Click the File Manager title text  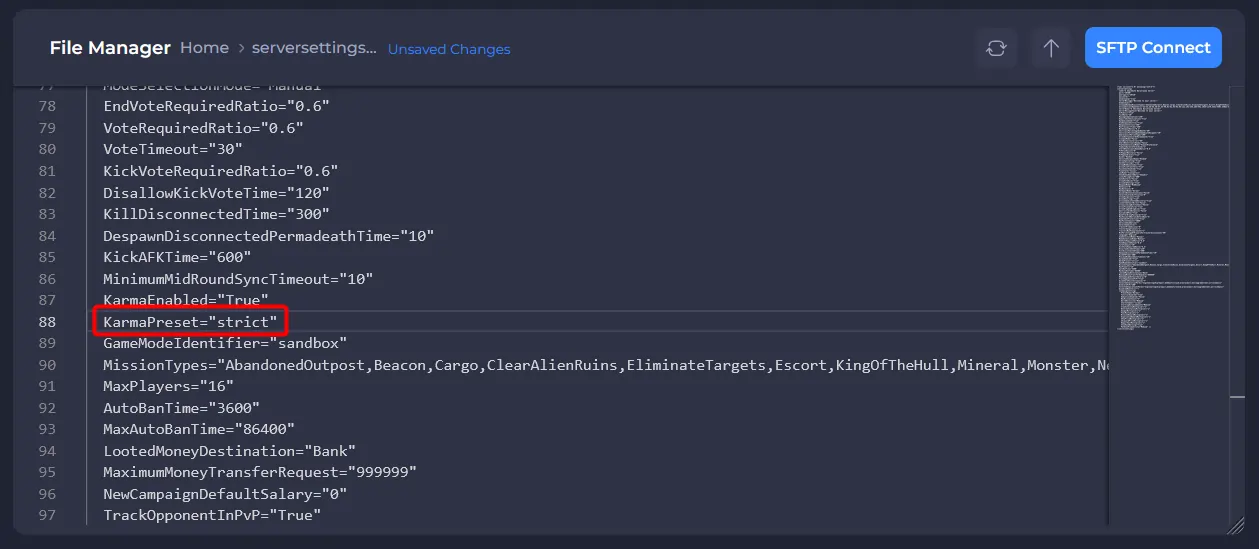(x=109, y=48)
